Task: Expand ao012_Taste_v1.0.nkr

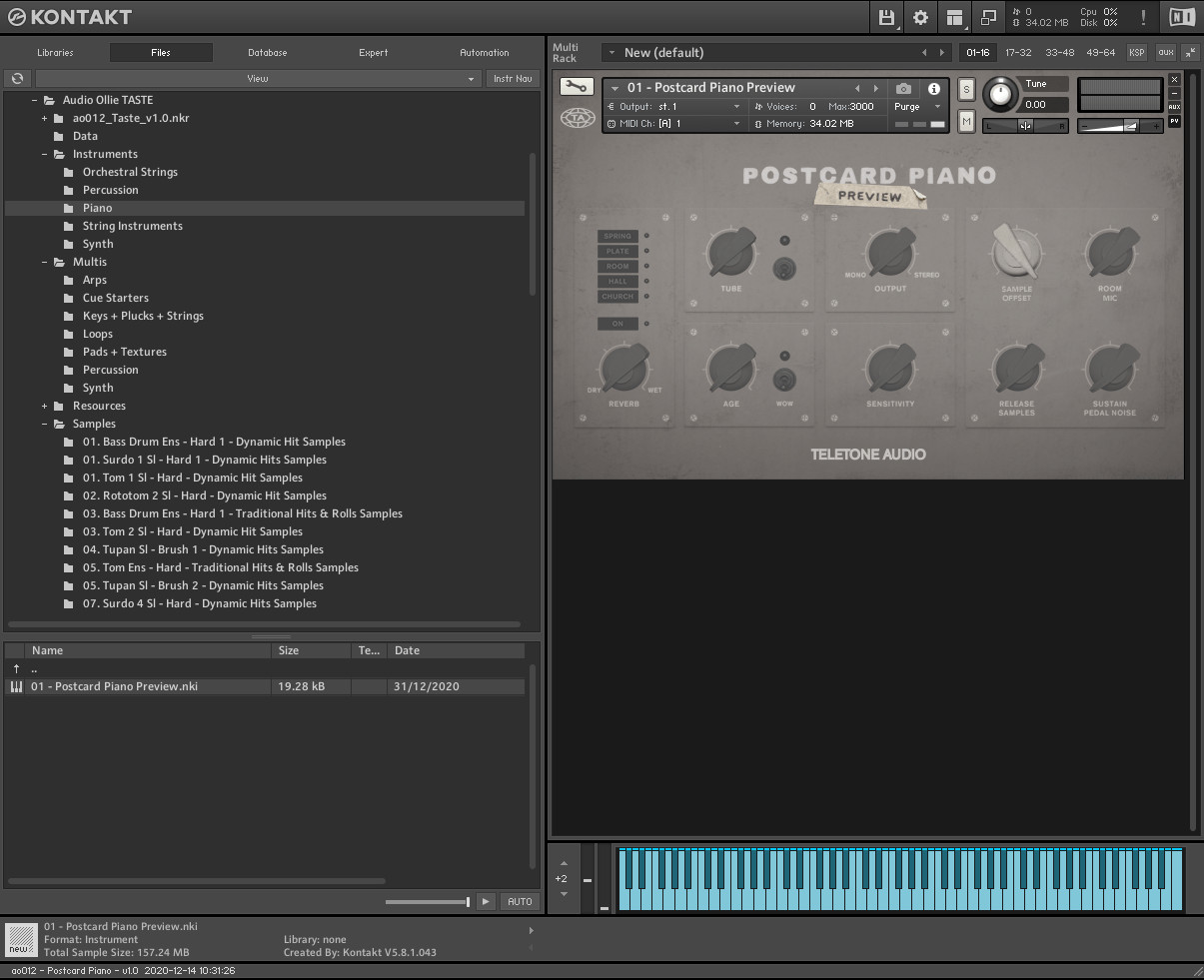Action: (x=44, y=118)
